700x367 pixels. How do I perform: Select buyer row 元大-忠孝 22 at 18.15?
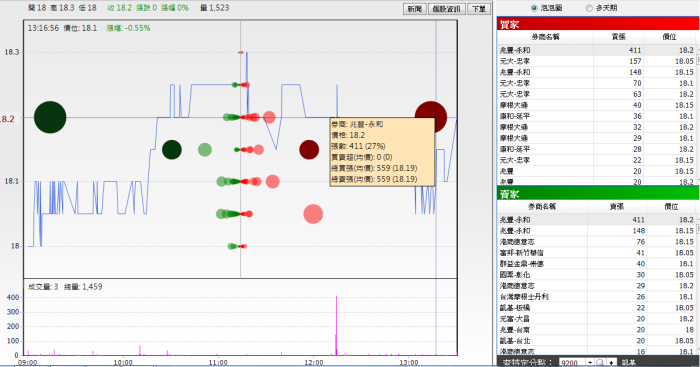(596, 160)
